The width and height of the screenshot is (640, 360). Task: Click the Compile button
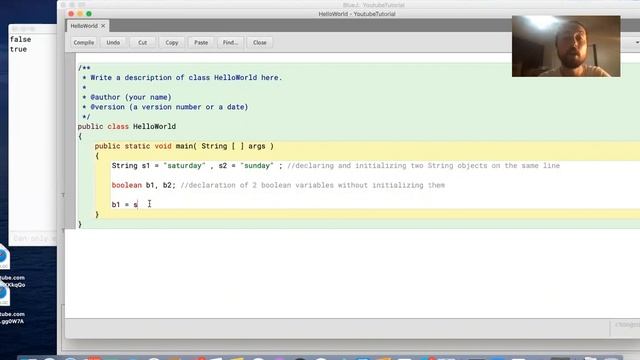pyautogui.click(x=84, y=42)
